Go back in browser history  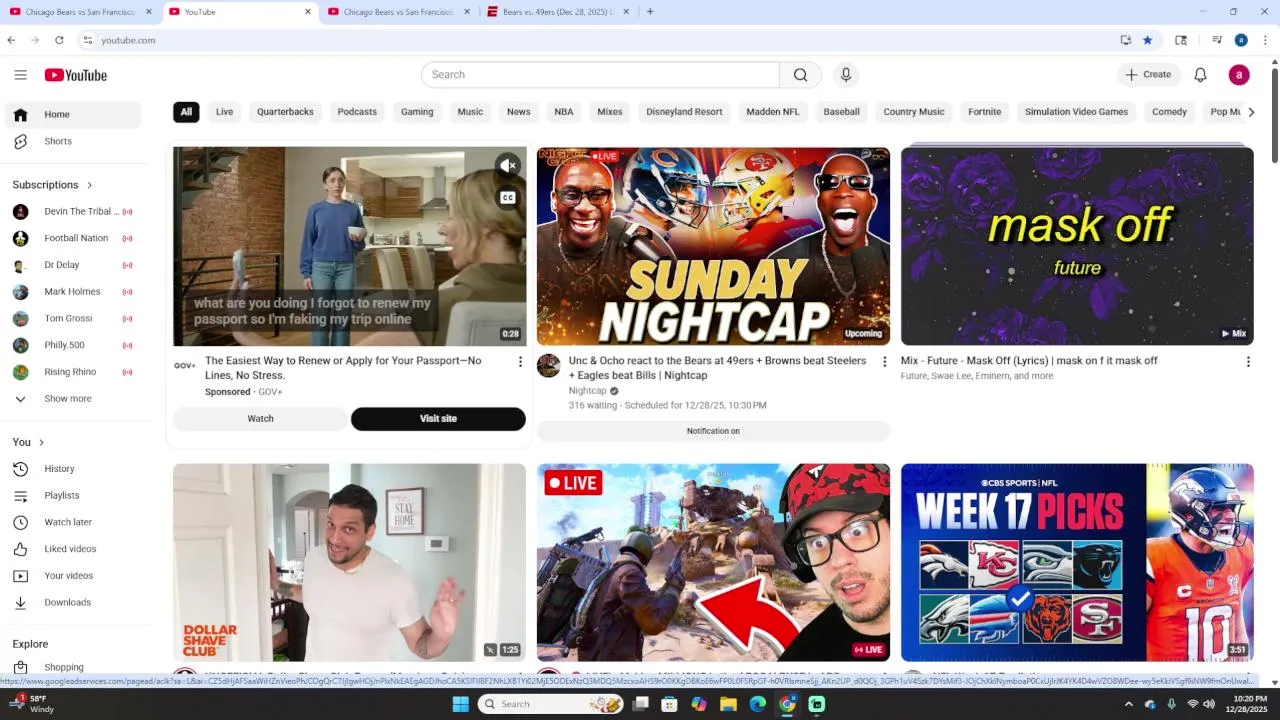[x=11, y=40]
